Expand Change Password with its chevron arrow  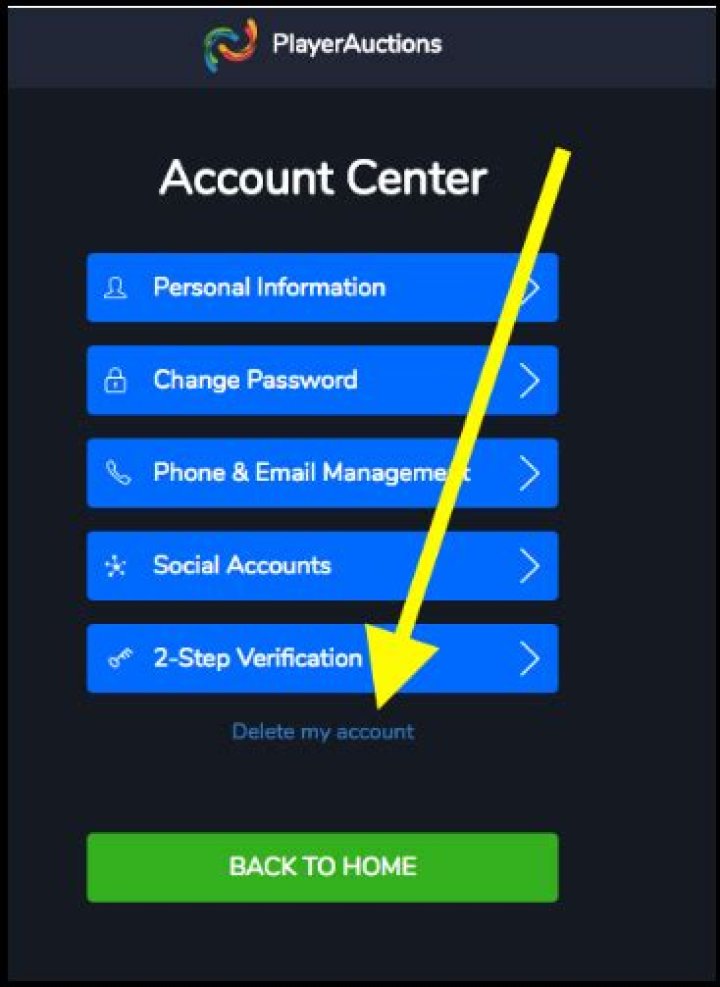point(529,381)
